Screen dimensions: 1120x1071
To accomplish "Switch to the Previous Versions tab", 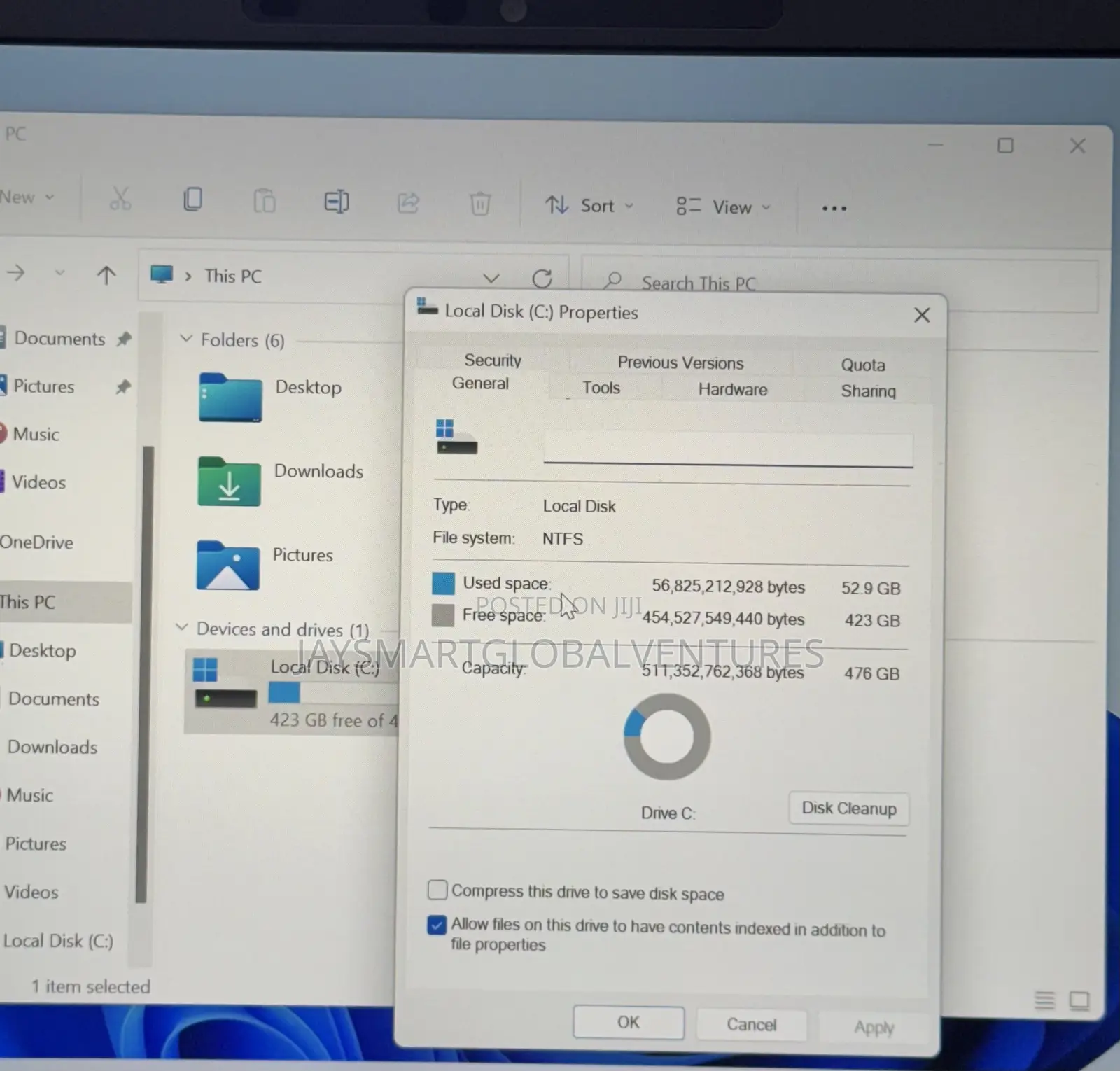I will click(x=680, y=363).
